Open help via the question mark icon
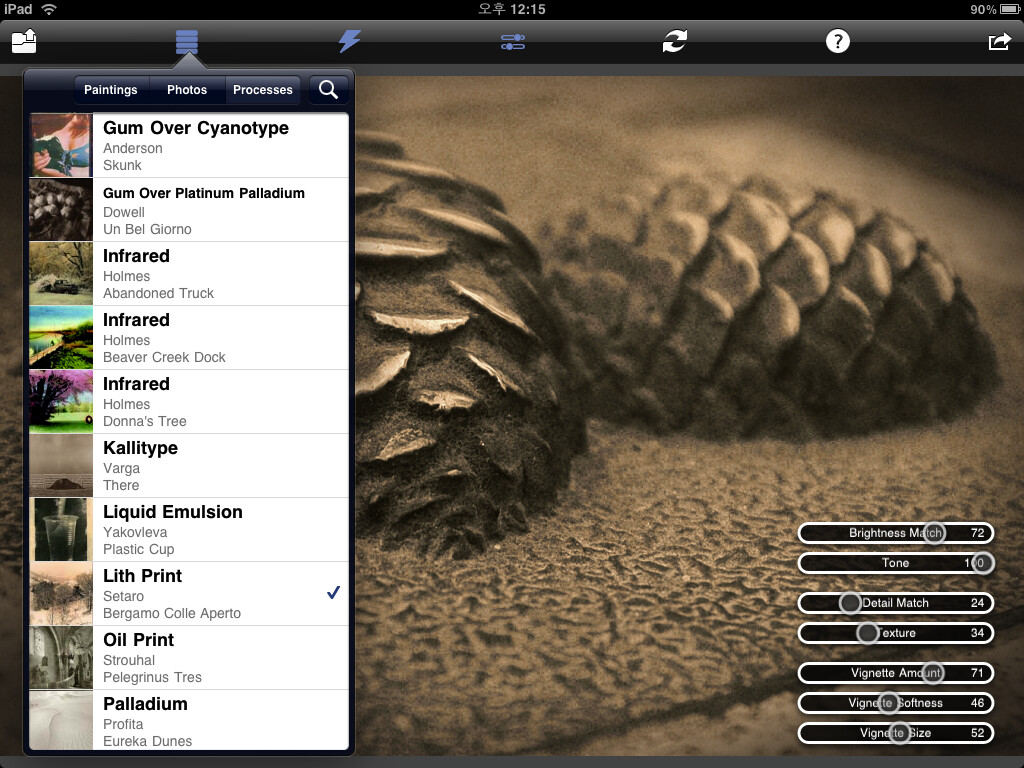The height and width of the screenshot is (768, 1024). click(837, 41)
